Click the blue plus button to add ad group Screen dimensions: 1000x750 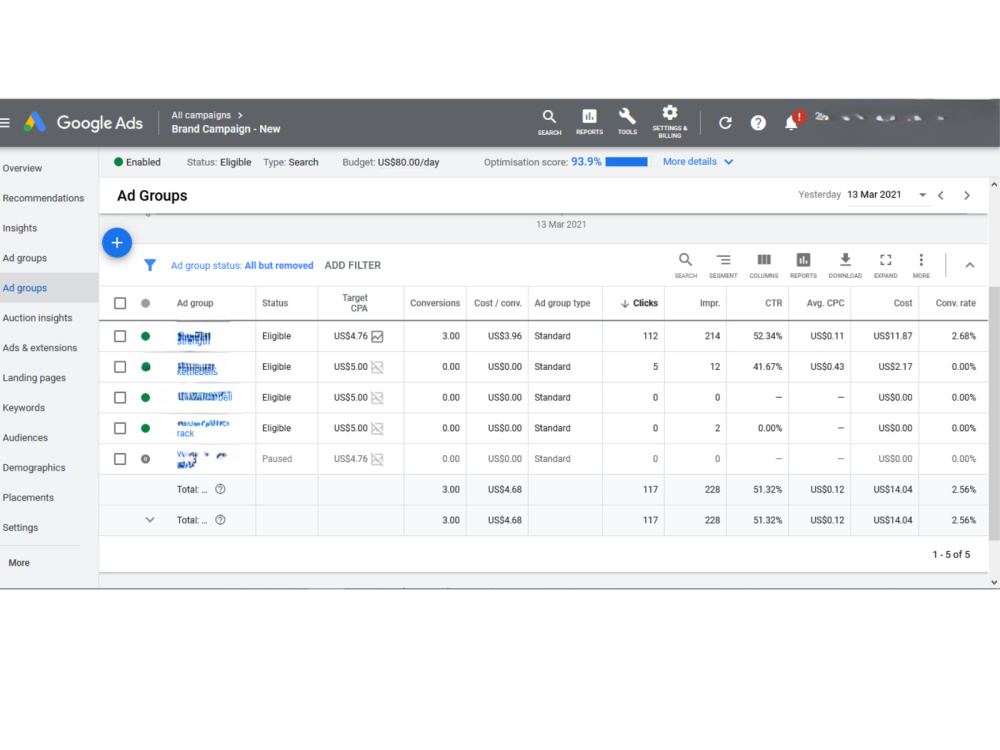click(117, 242)
